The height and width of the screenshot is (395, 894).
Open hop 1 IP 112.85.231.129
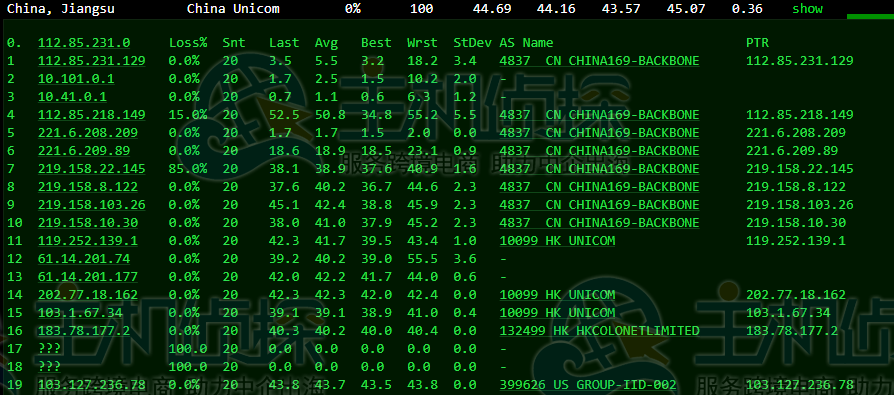pos(91,61)
